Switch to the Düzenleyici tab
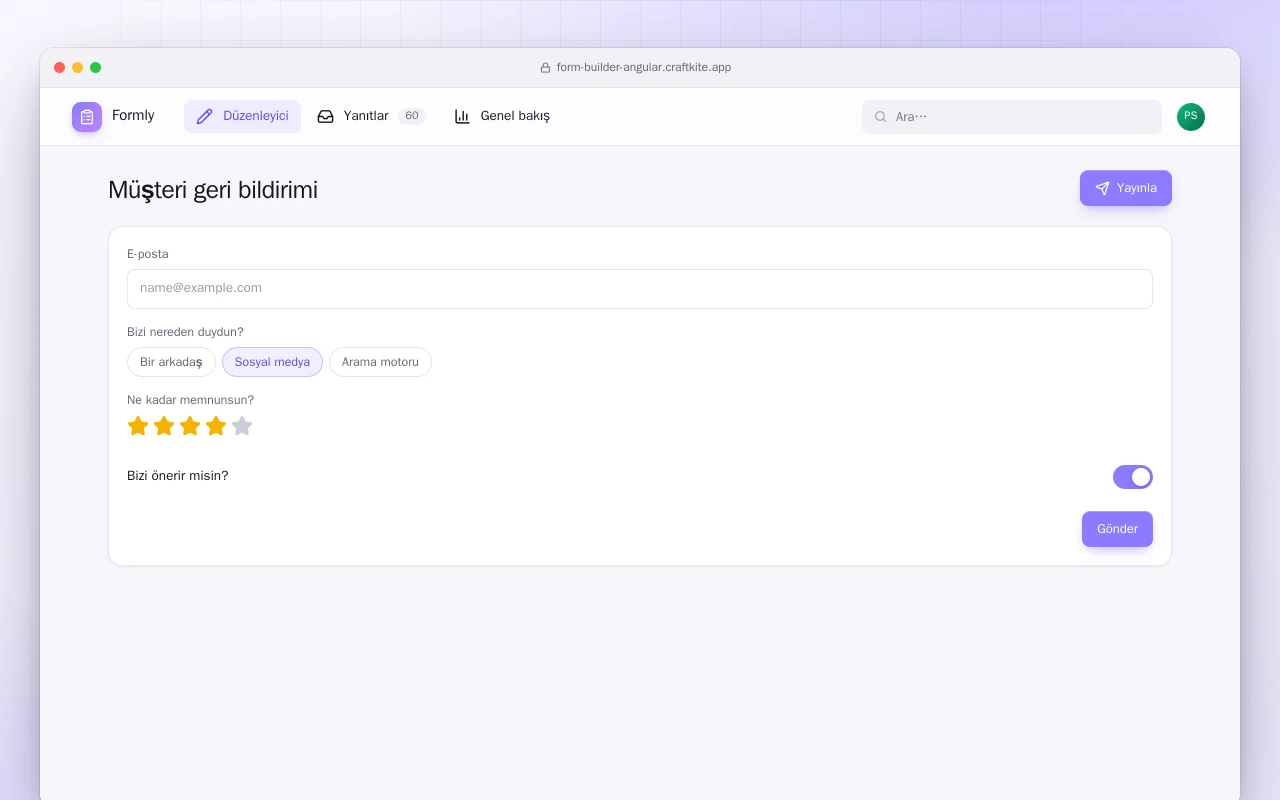The width and height of the screenshot is (1280, 800). coord(242,116)
